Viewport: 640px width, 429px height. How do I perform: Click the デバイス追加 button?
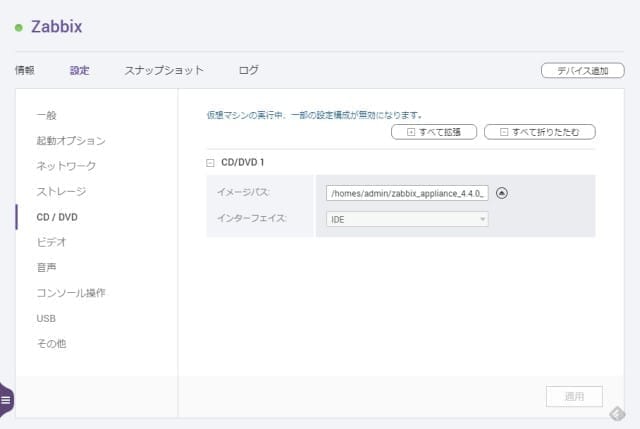click(x=582, y=71)
